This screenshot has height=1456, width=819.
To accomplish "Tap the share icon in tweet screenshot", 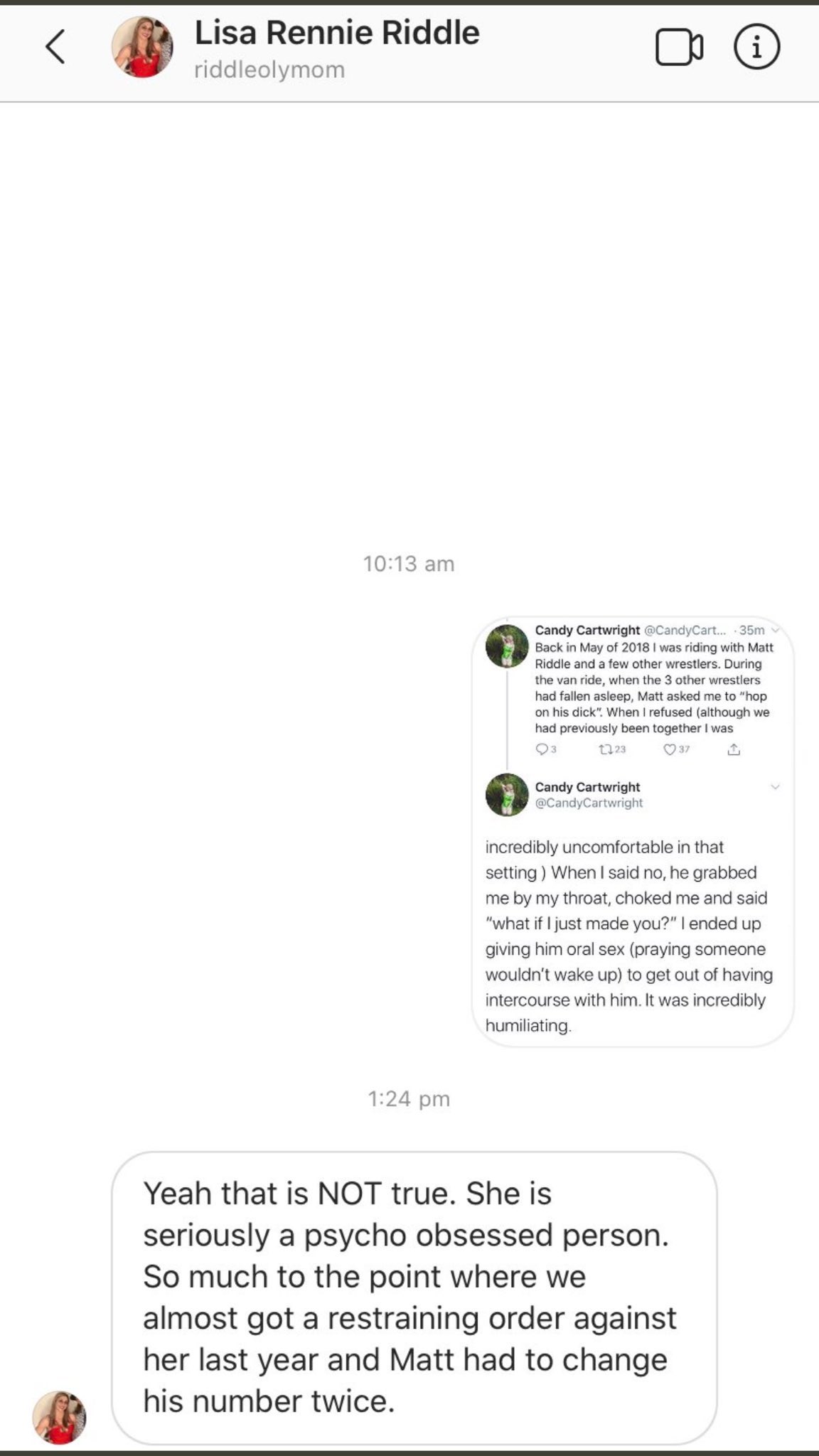I will pyautogui.click(x=734, y=749).
